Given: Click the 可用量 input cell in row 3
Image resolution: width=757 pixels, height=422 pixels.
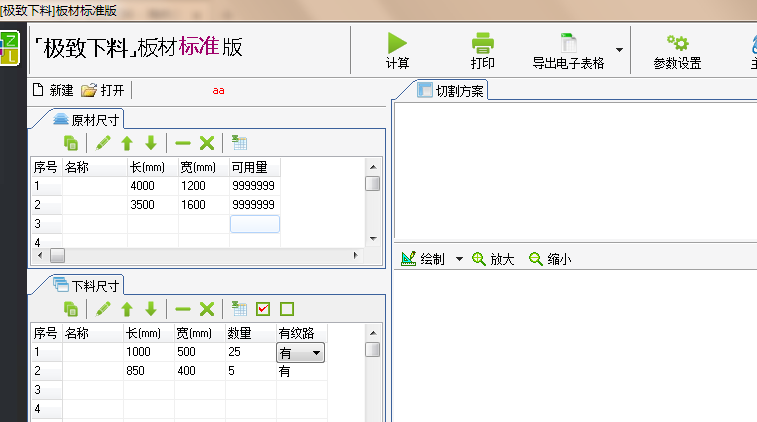Looking at the screenshot, I should click(255, 224).
